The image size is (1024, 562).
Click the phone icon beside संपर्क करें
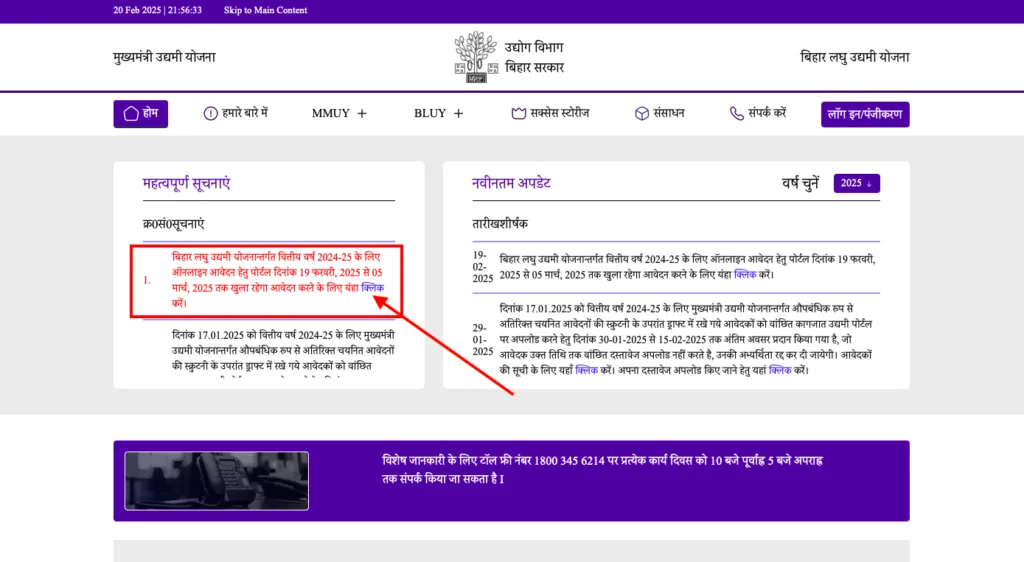pos(737,114)
